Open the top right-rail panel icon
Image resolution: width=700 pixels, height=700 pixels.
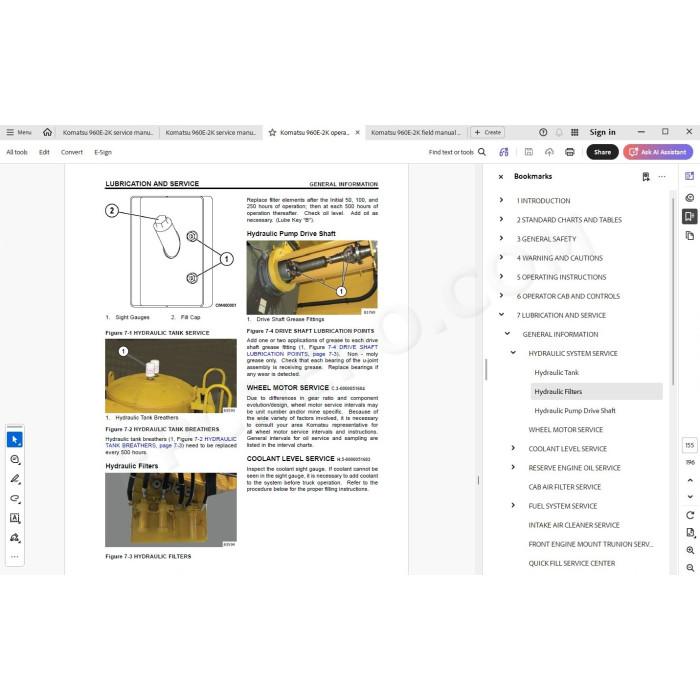click(x=689, y=176)
